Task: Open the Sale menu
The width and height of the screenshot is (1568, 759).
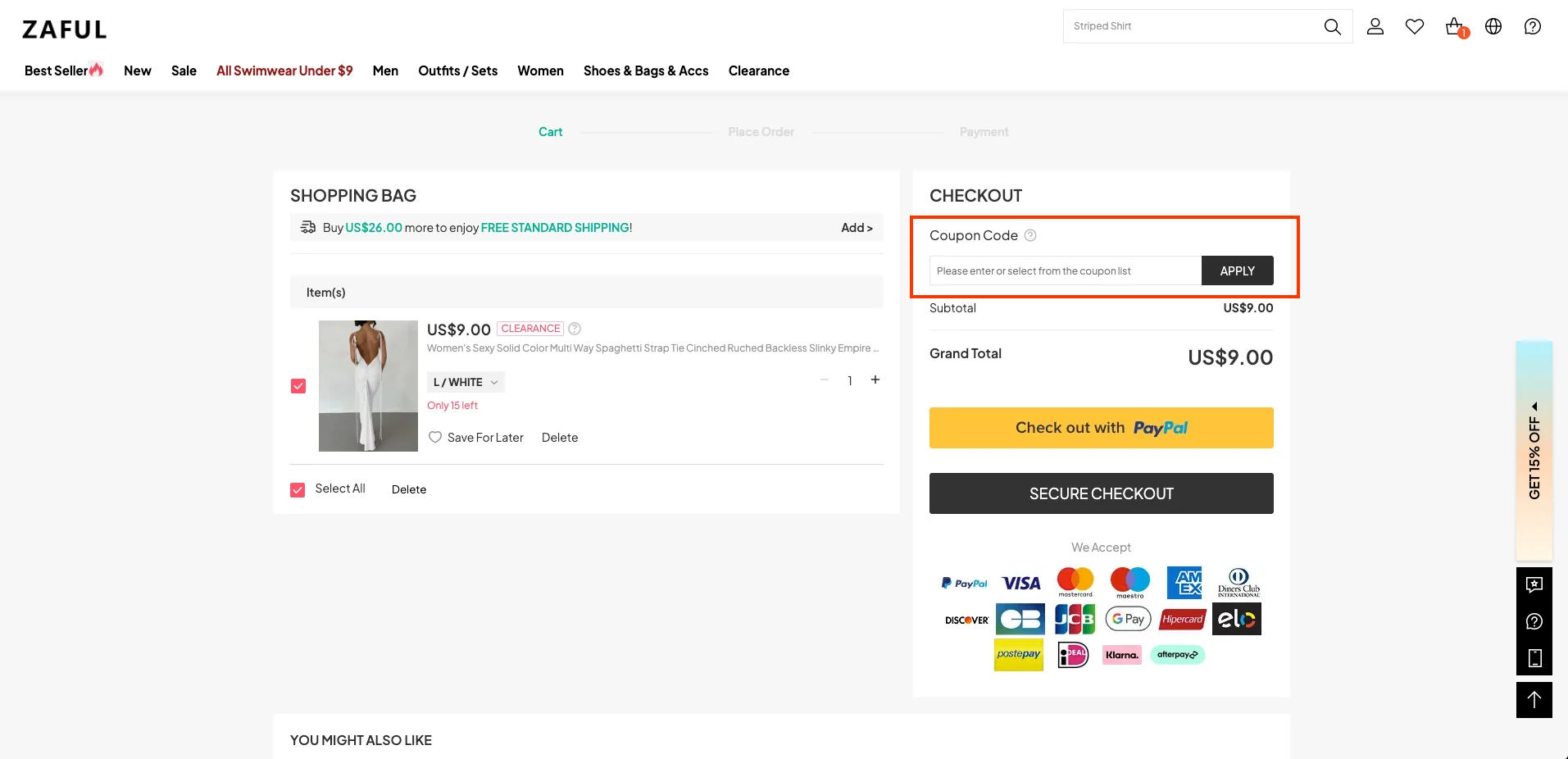Action: click(x=184, y=70)
